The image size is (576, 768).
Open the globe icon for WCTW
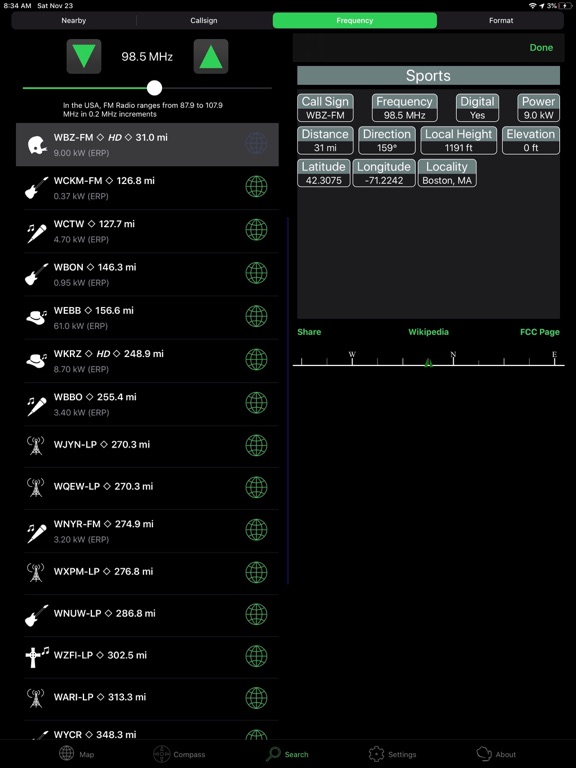click(256, 230)
